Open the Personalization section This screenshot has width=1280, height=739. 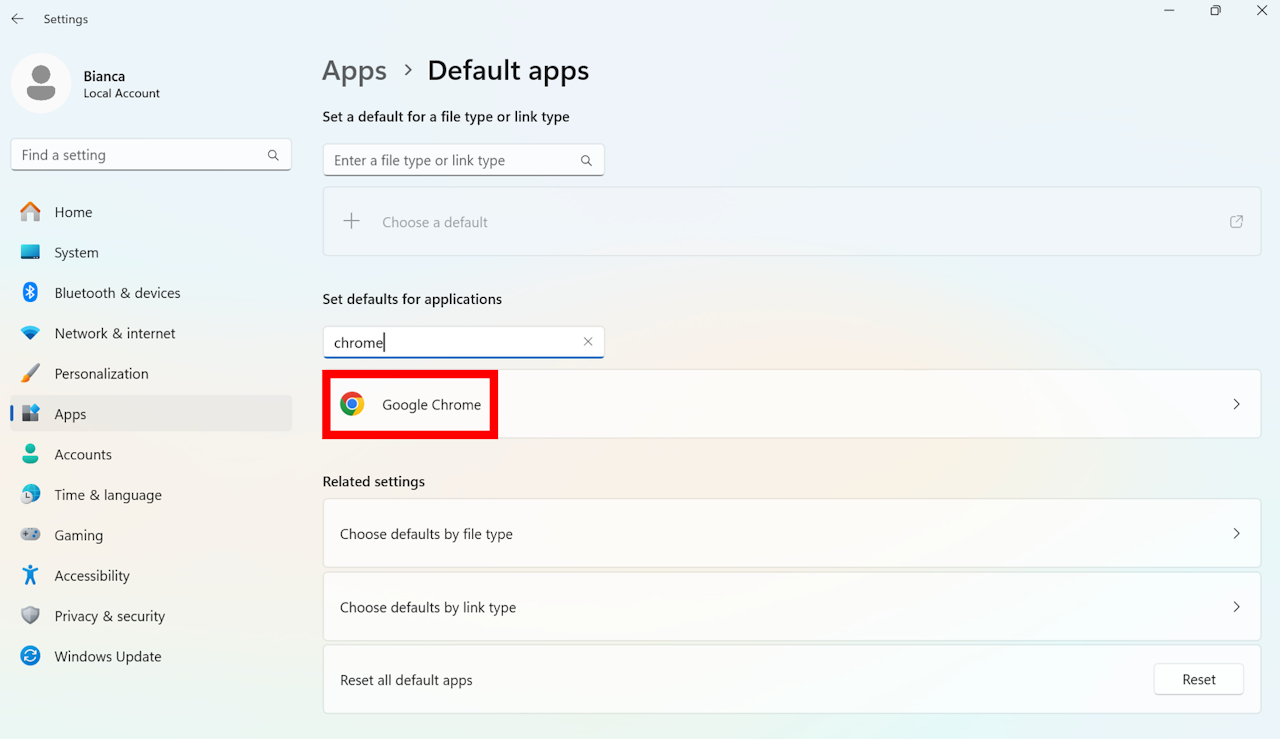pyautogui.click(x=101, y=373)
